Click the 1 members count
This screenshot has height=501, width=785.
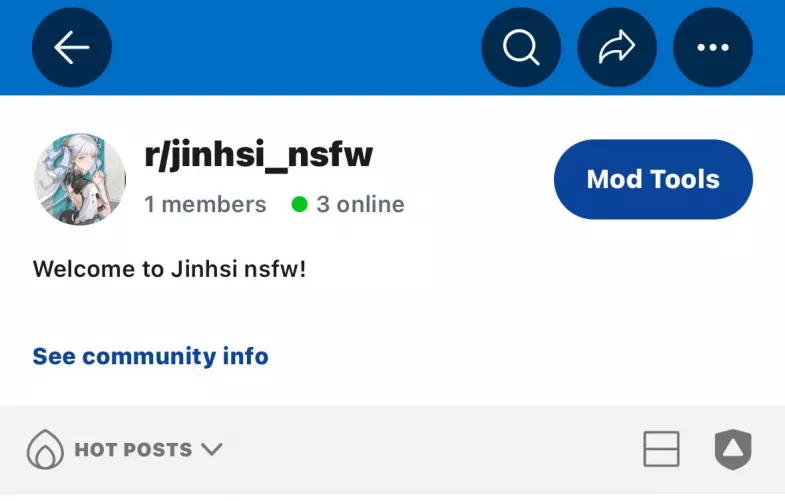pyautogui.click(x=205, y=204)
